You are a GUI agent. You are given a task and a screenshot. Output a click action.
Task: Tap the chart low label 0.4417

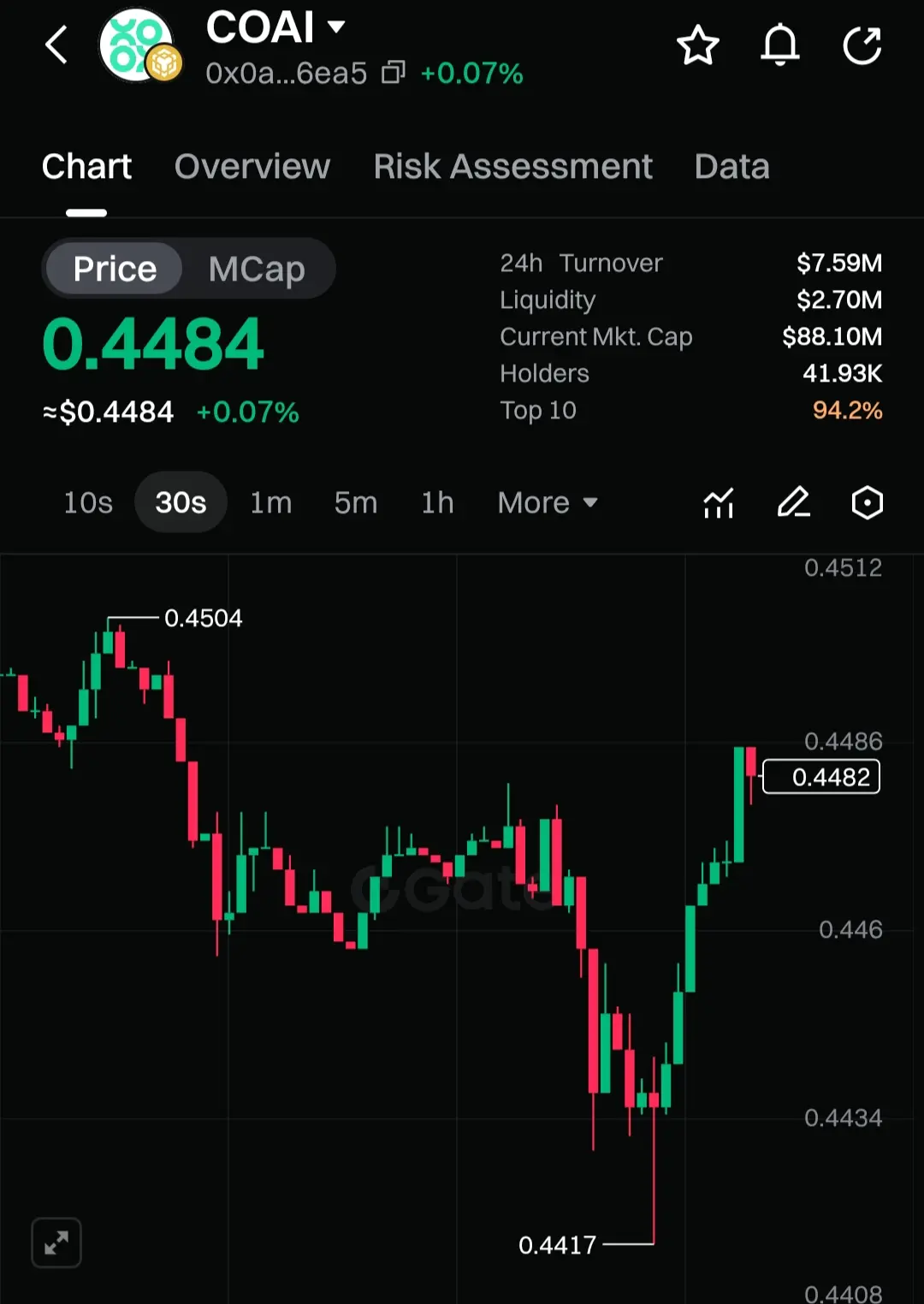pos(557,1245)
